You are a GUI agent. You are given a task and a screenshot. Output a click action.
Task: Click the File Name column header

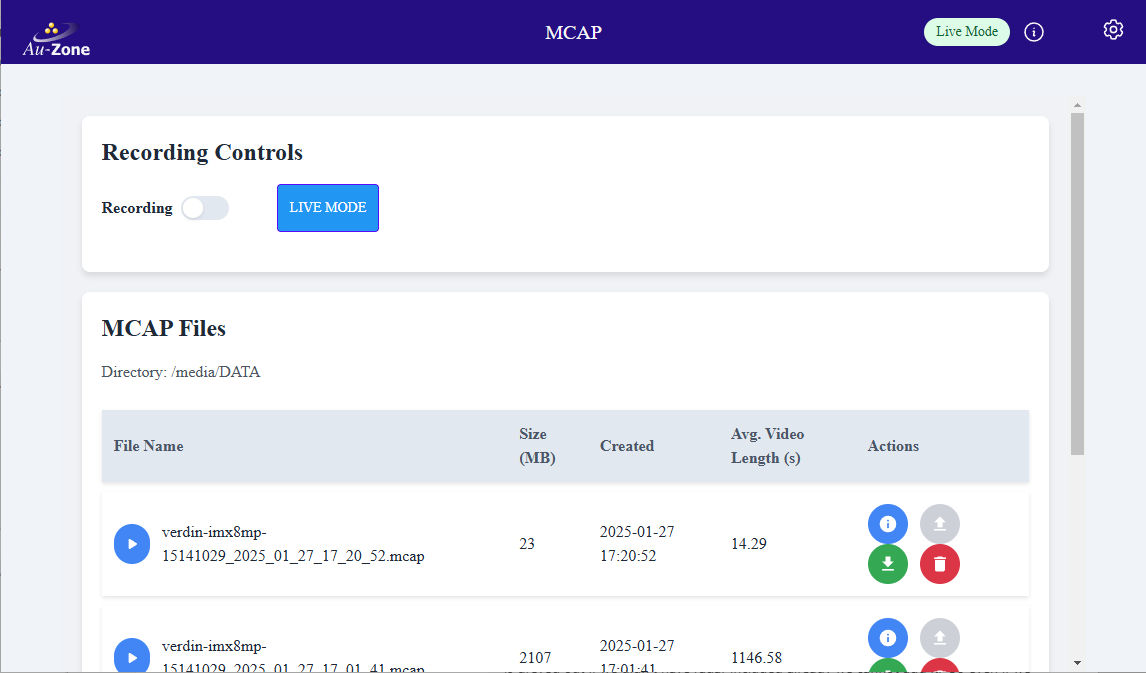coord(148,446)
